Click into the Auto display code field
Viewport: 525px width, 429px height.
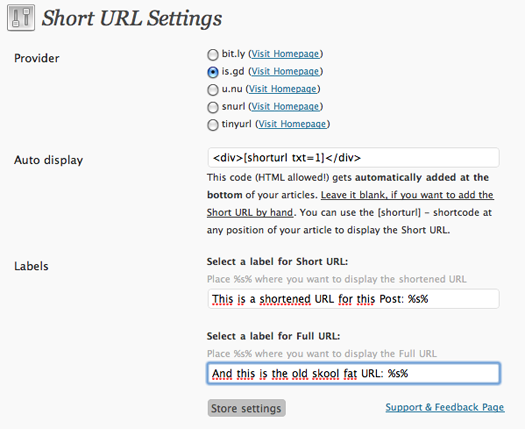point(353,157)
